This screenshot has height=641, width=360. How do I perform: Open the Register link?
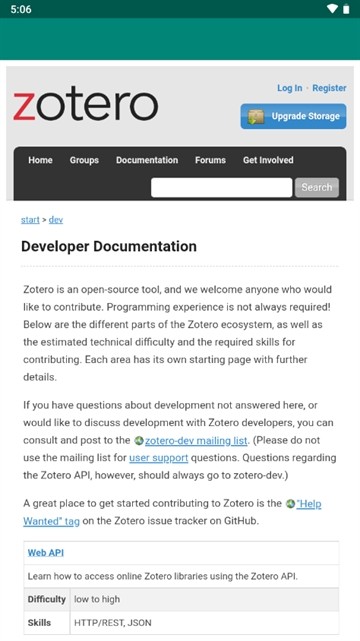pyautogui.click(x=329, y=88)
